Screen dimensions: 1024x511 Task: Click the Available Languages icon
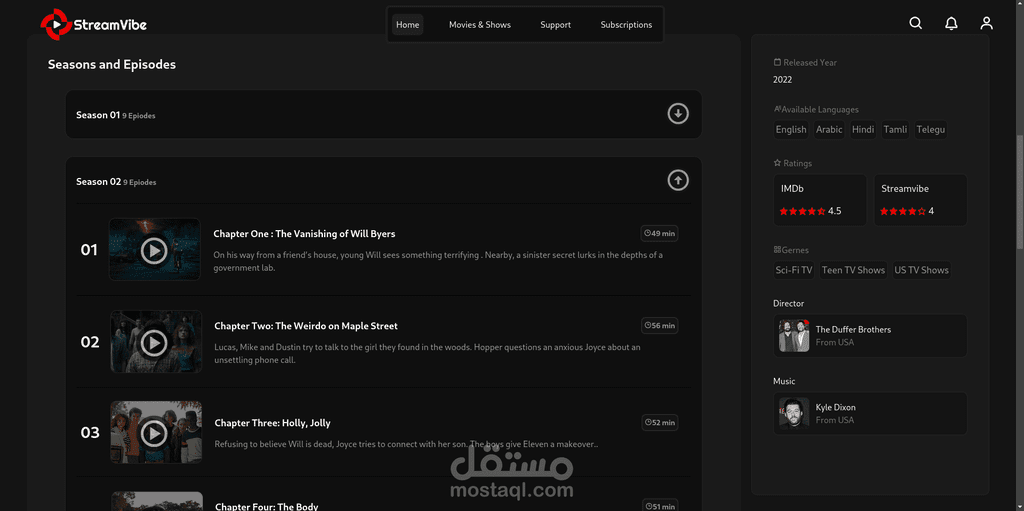pos(777,109)
